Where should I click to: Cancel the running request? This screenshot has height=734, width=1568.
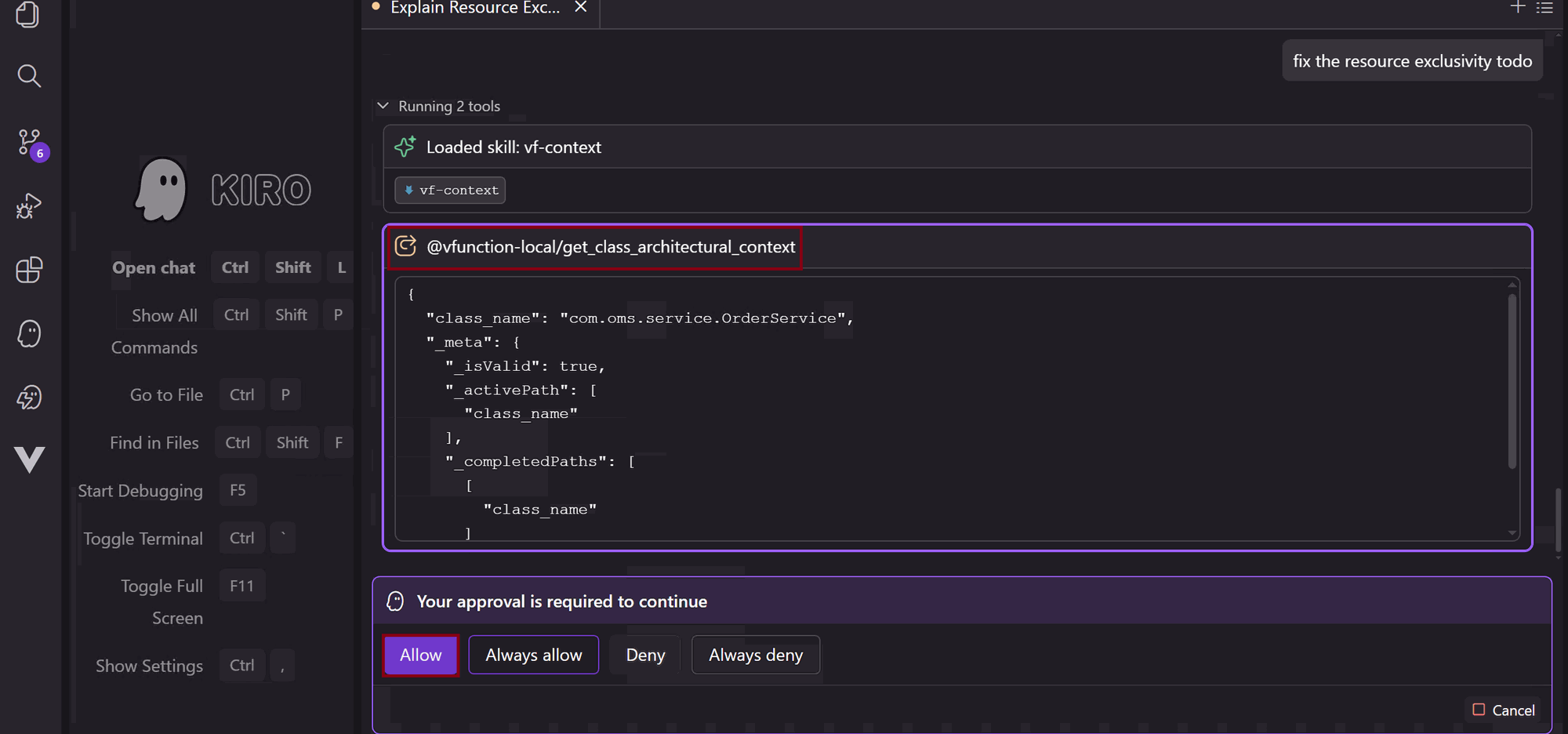coord(1504,710)
